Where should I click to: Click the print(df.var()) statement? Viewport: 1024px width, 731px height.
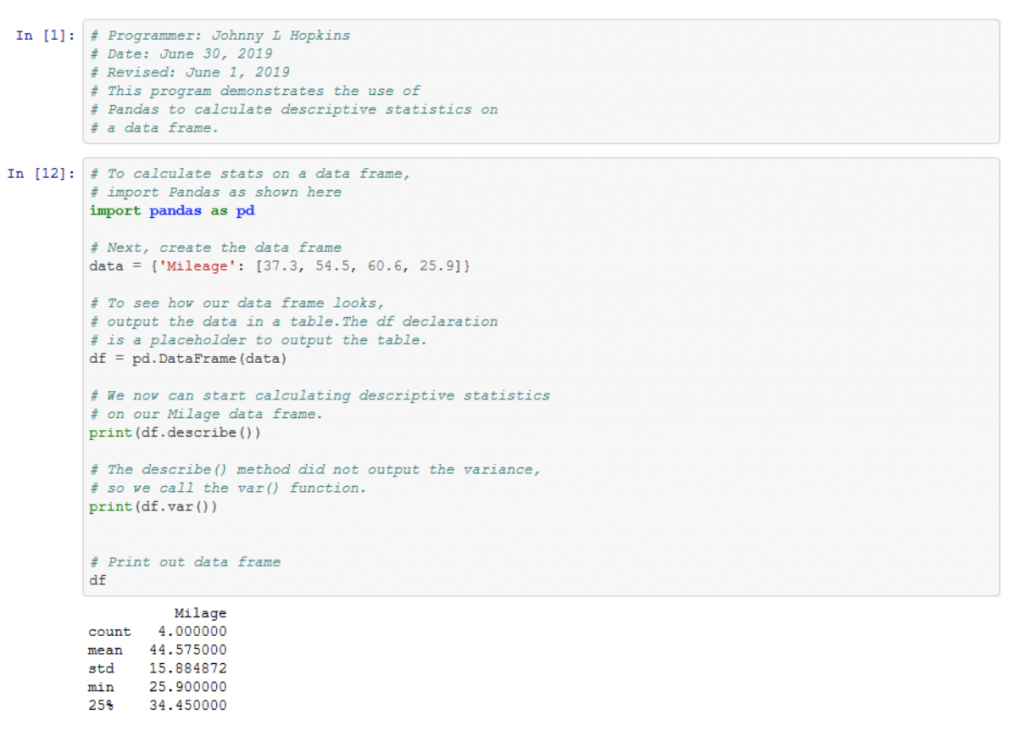point(153,506)
